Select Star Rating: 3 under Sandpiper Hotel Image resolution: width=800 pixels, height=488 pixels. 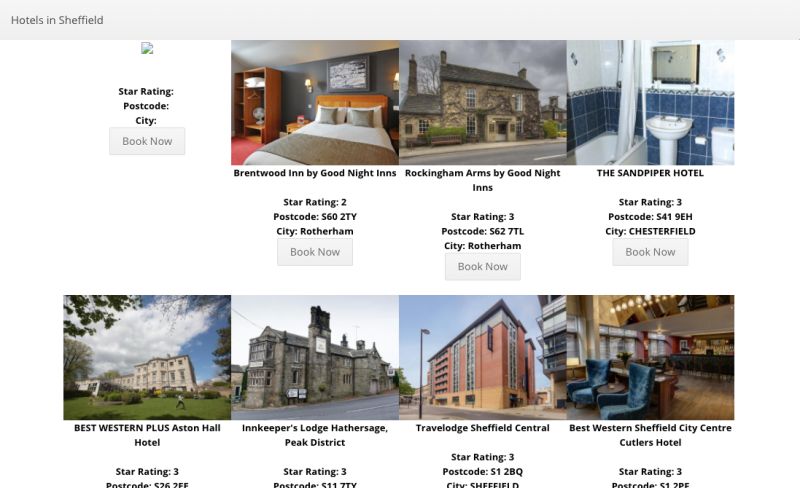(650, 202)
